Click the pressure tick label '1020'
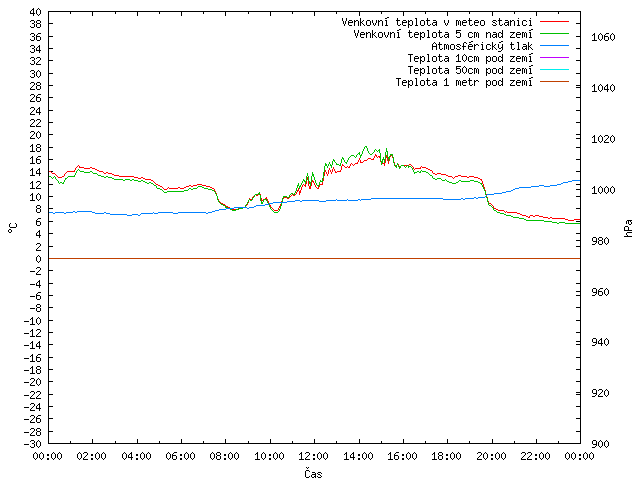Image resolution: width=640 pixels, height=480 pixels. (603, 139)
